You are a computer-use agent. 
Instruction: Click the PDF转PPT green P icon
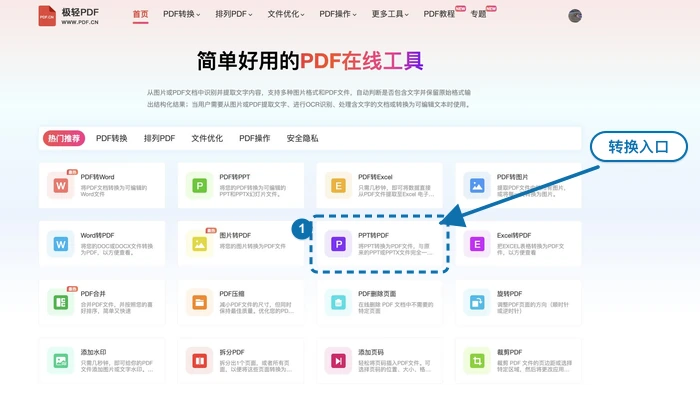[x=200, y=185]
